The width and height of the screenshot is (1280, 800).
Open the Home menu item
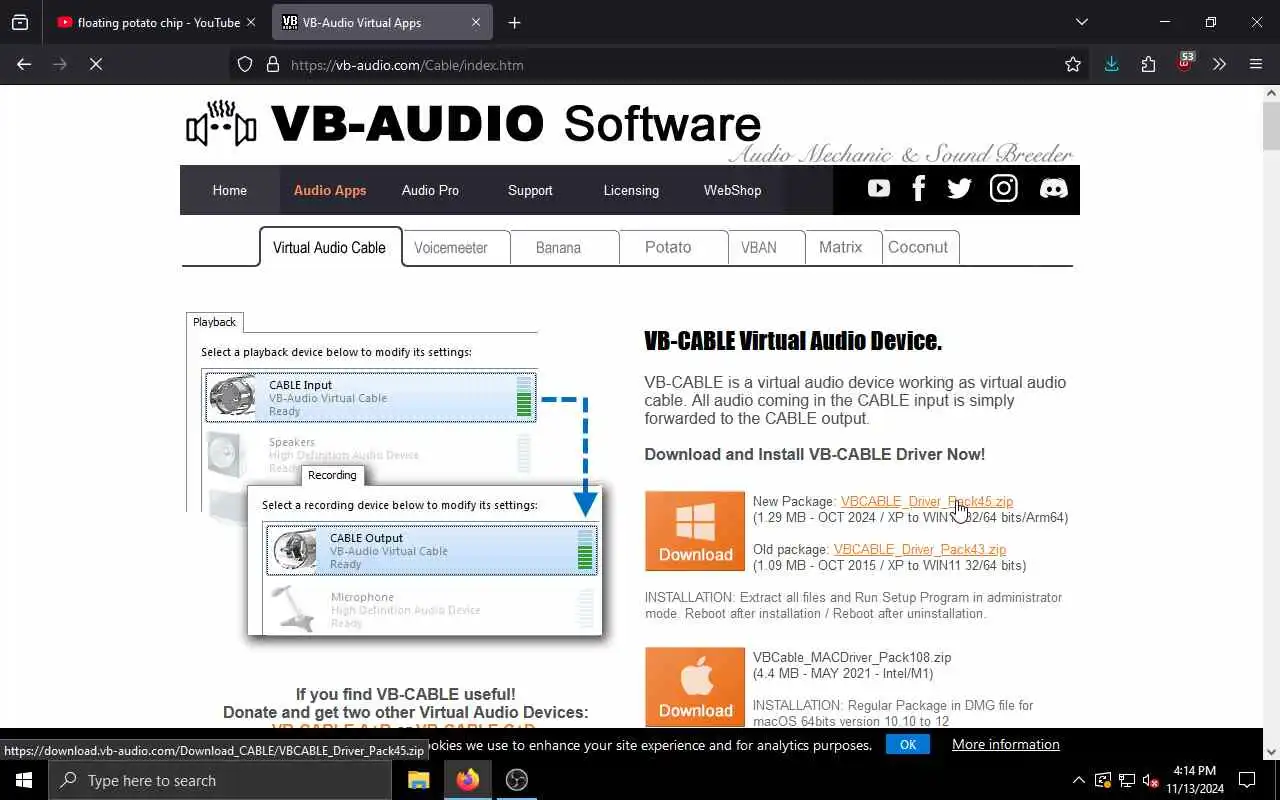229,190
